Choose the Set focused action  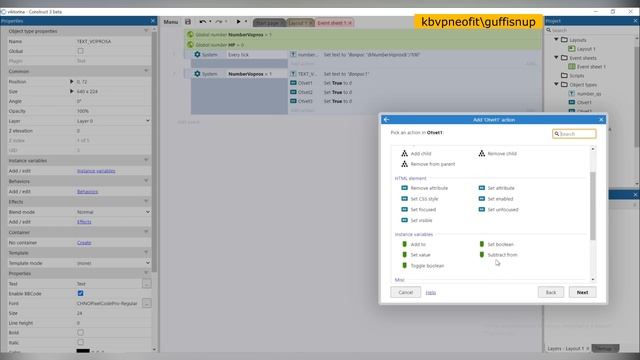419,209
